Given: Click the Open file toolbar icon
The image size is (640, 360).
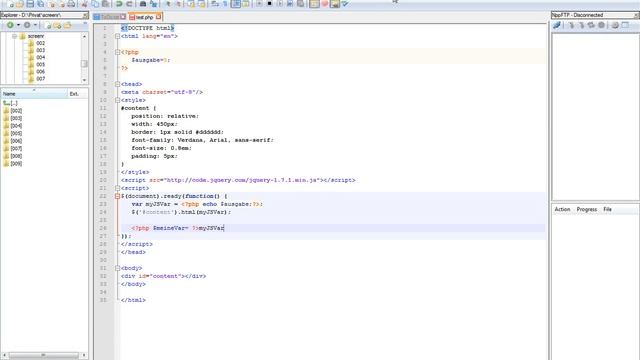Looking at the screenshot, I should (19, 4).
